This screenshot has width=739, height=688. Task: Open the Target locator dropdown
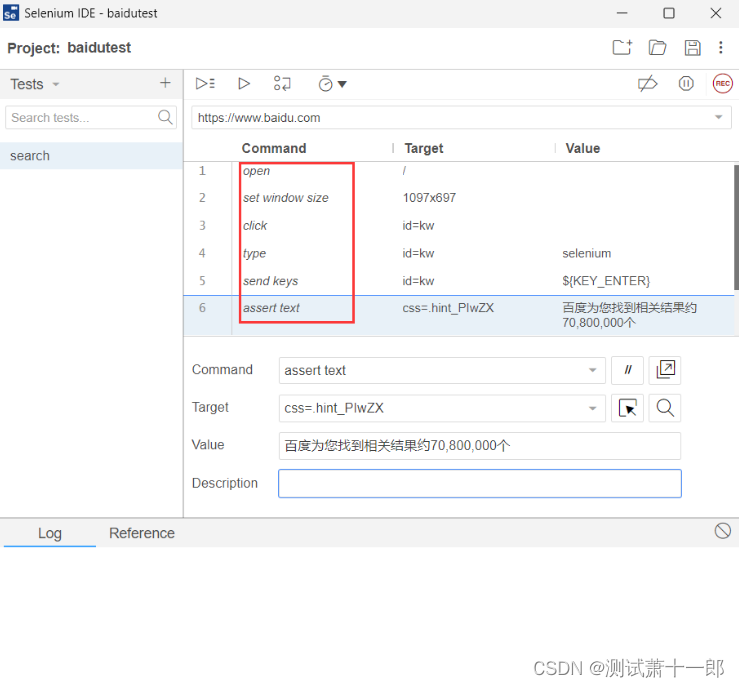tap(592, 408)
